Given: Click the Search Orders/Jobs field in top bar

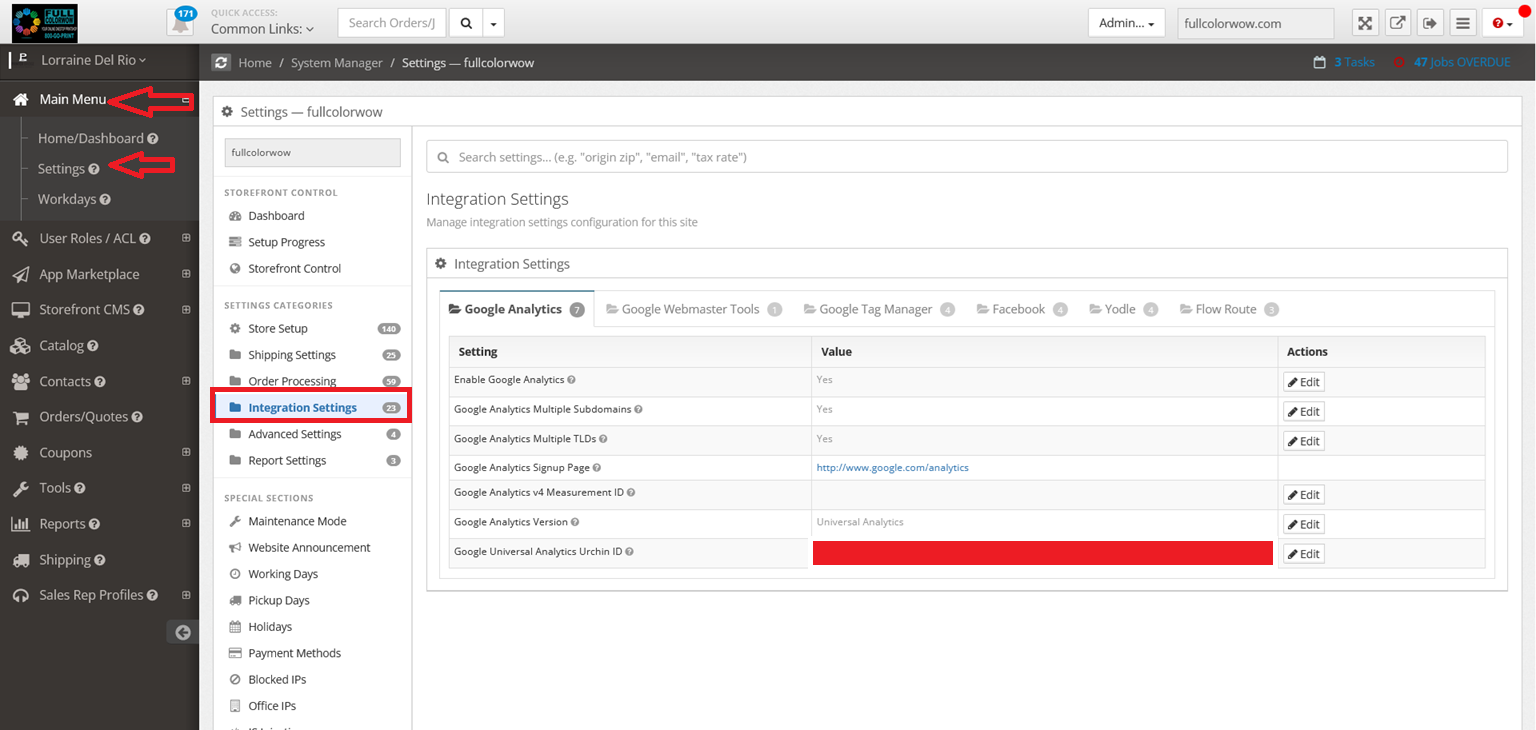Looking at the screenshot, I should (x=393, y=23).
